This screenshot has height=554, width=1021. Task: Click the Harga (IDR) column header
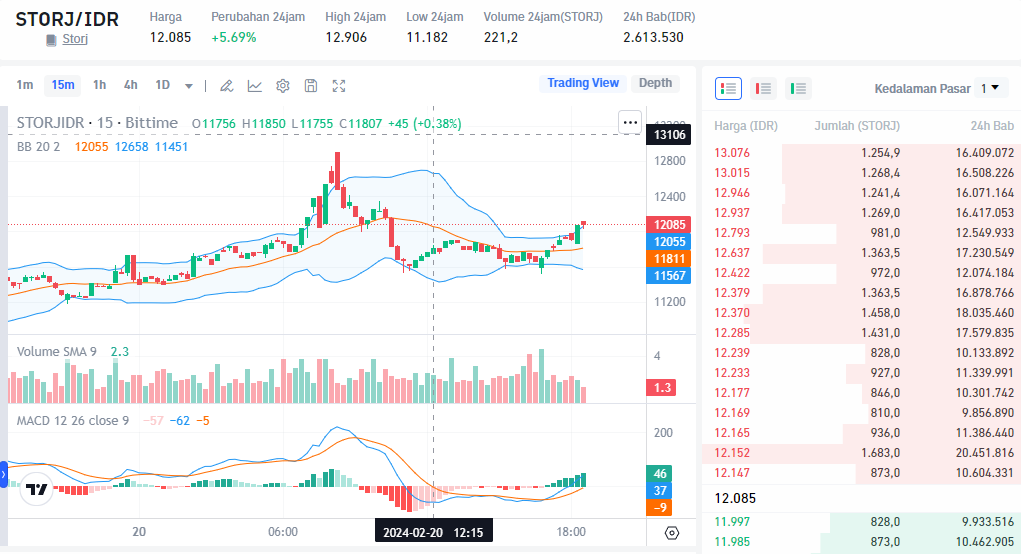[746, 126]
